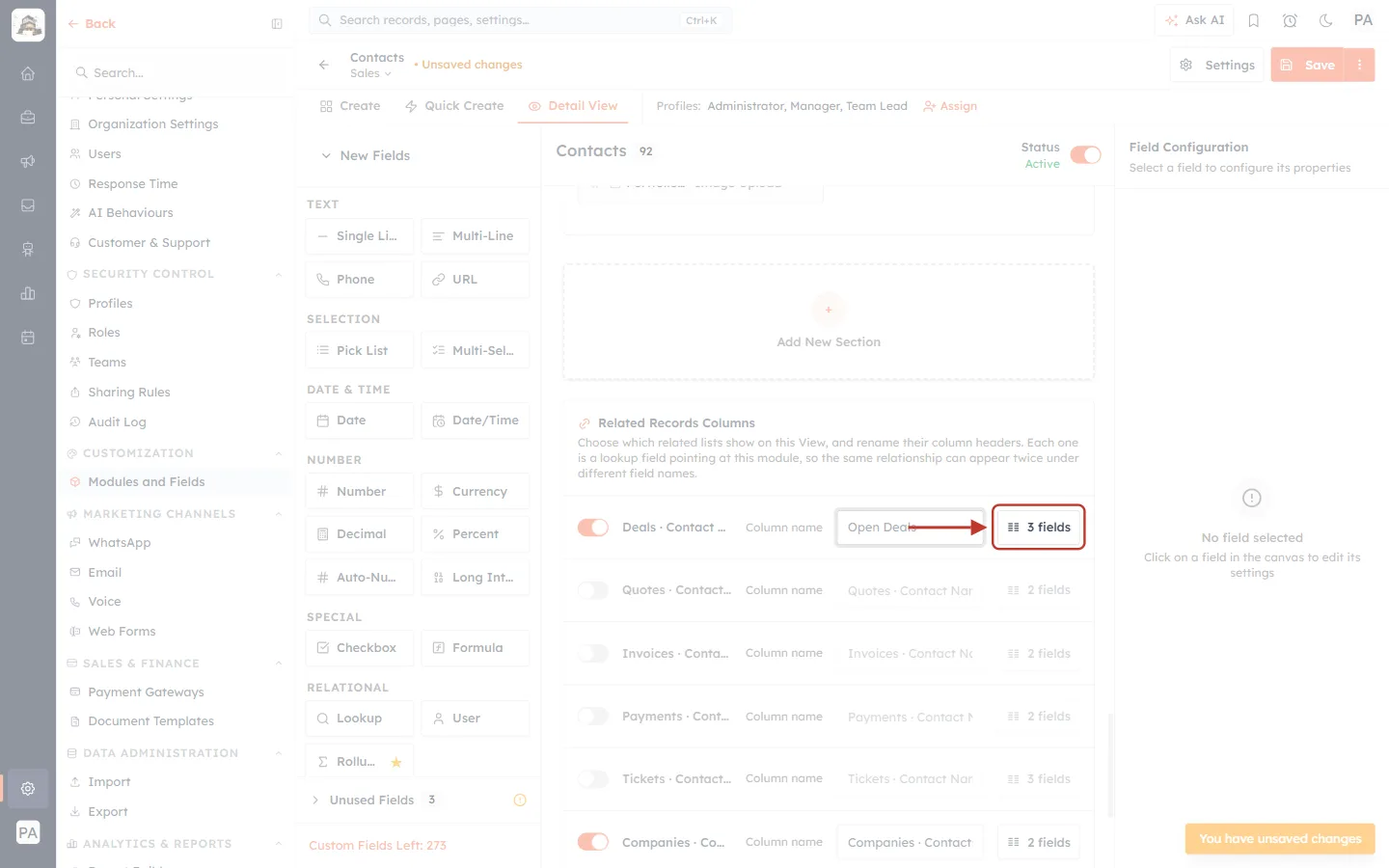Screen dimensions: 1389x868
Task: Enable the Payments · Contact toggle
Action: [593, 717]
